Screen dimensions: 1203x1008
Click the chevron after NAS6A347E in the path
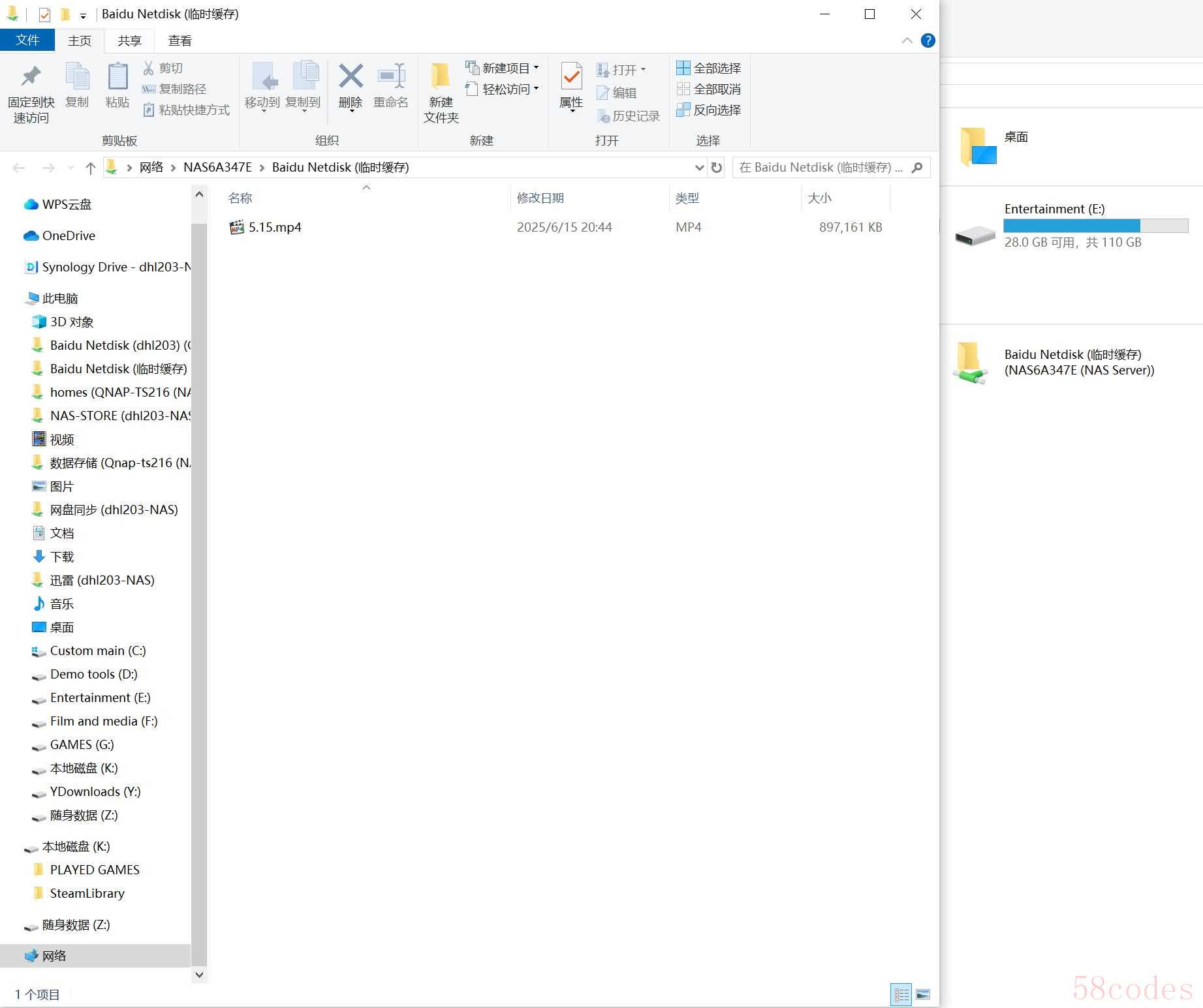tap(262, 168)
